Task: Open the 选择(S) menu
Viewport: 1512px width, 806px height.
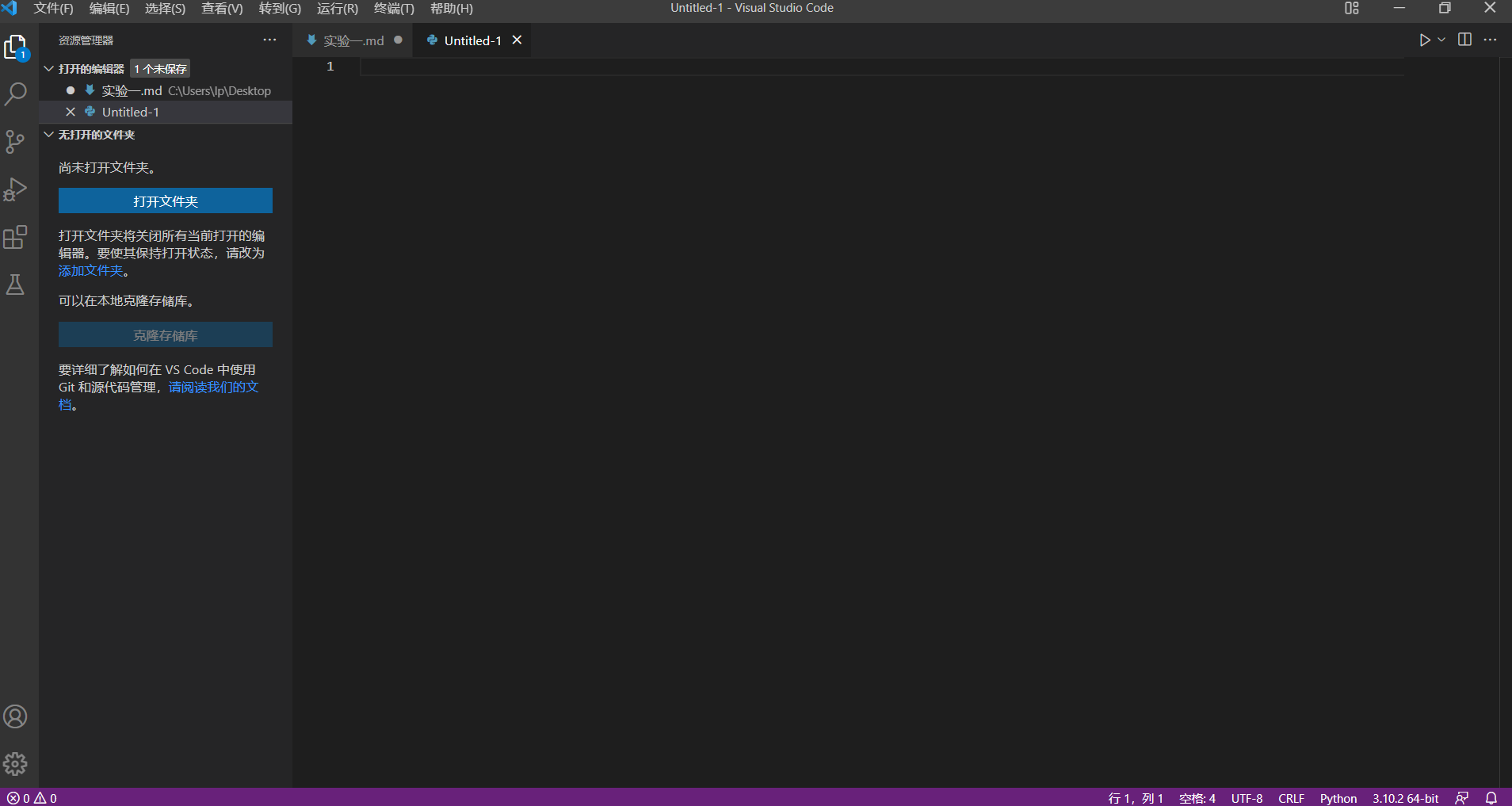Action: (165, 8)
